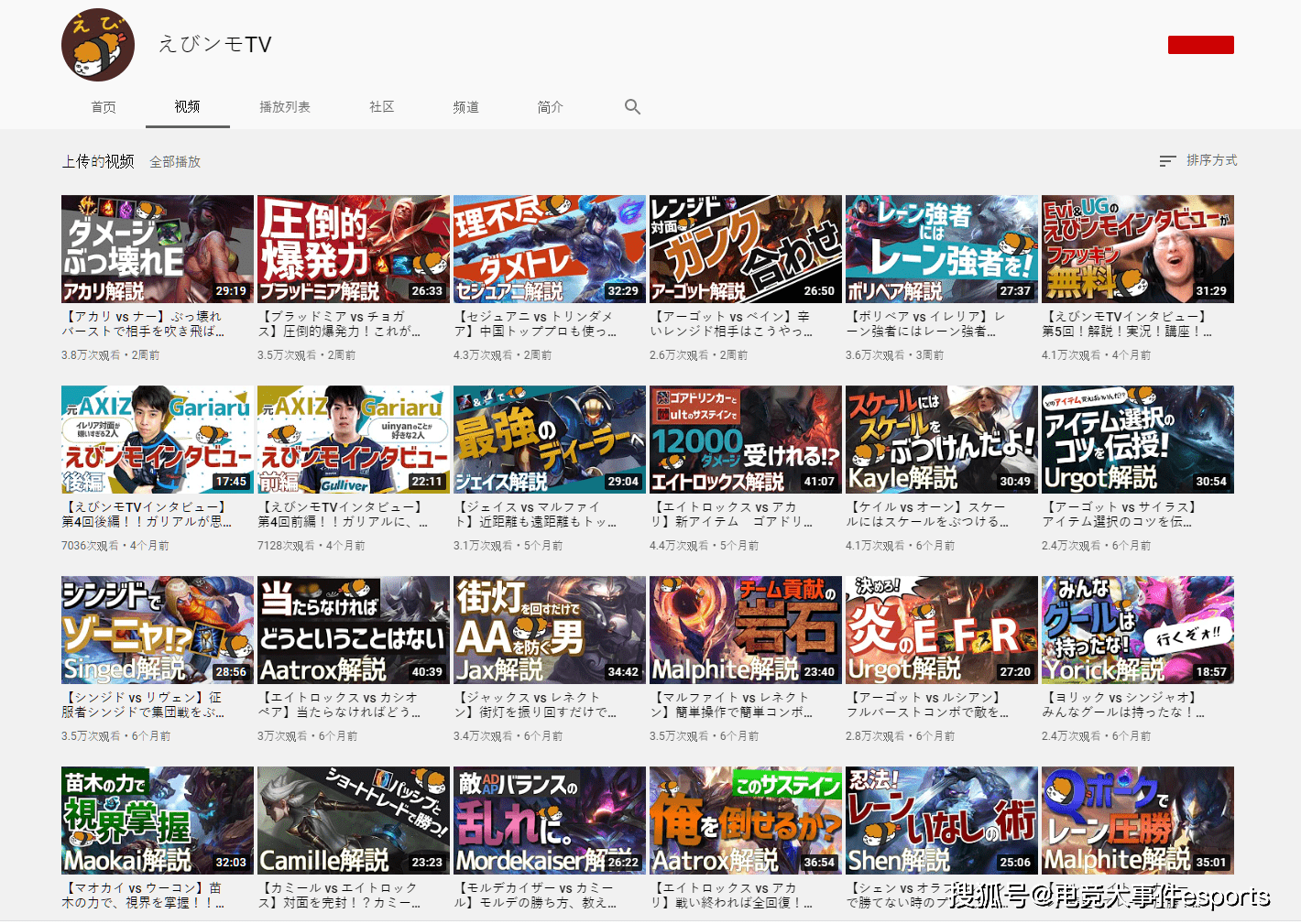Click the 【ジェイス vs マルファイト】 video title
The width and height of the screenshot is (1301, 924).
[535, 515]
